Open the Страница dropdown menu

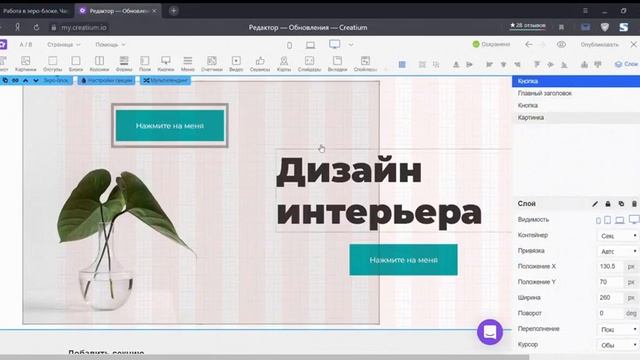coord(64,44)
